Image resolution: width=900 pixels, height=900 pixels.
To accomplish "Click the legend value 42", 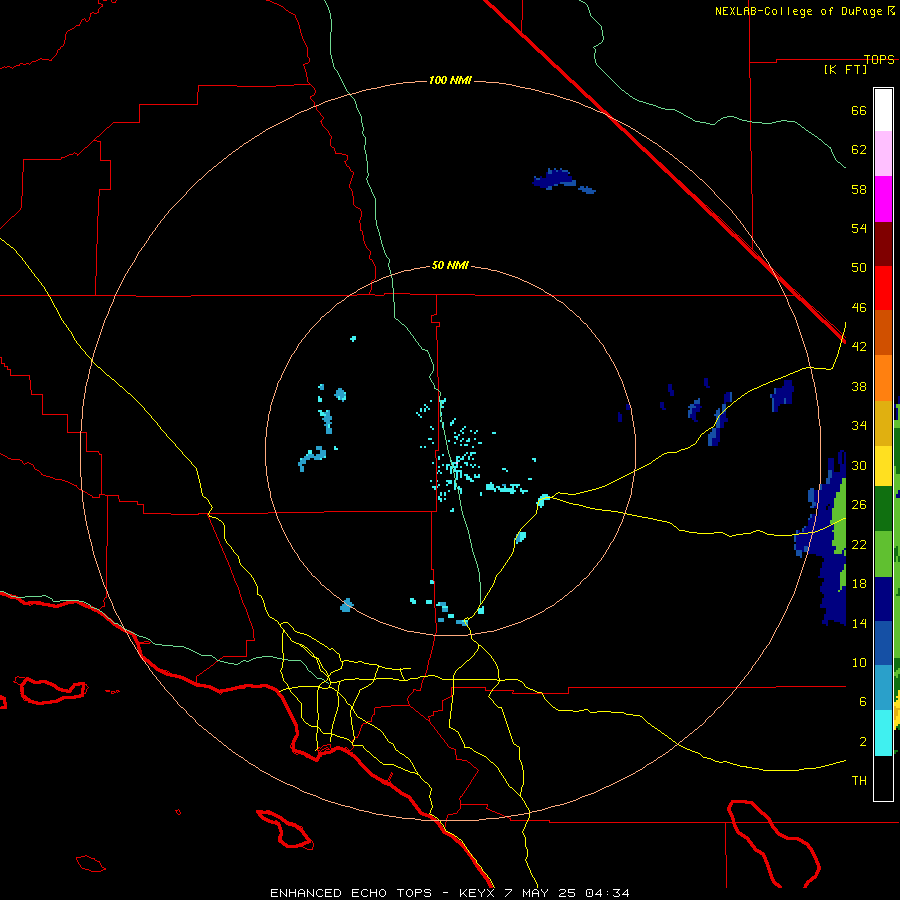I will 859,346.
